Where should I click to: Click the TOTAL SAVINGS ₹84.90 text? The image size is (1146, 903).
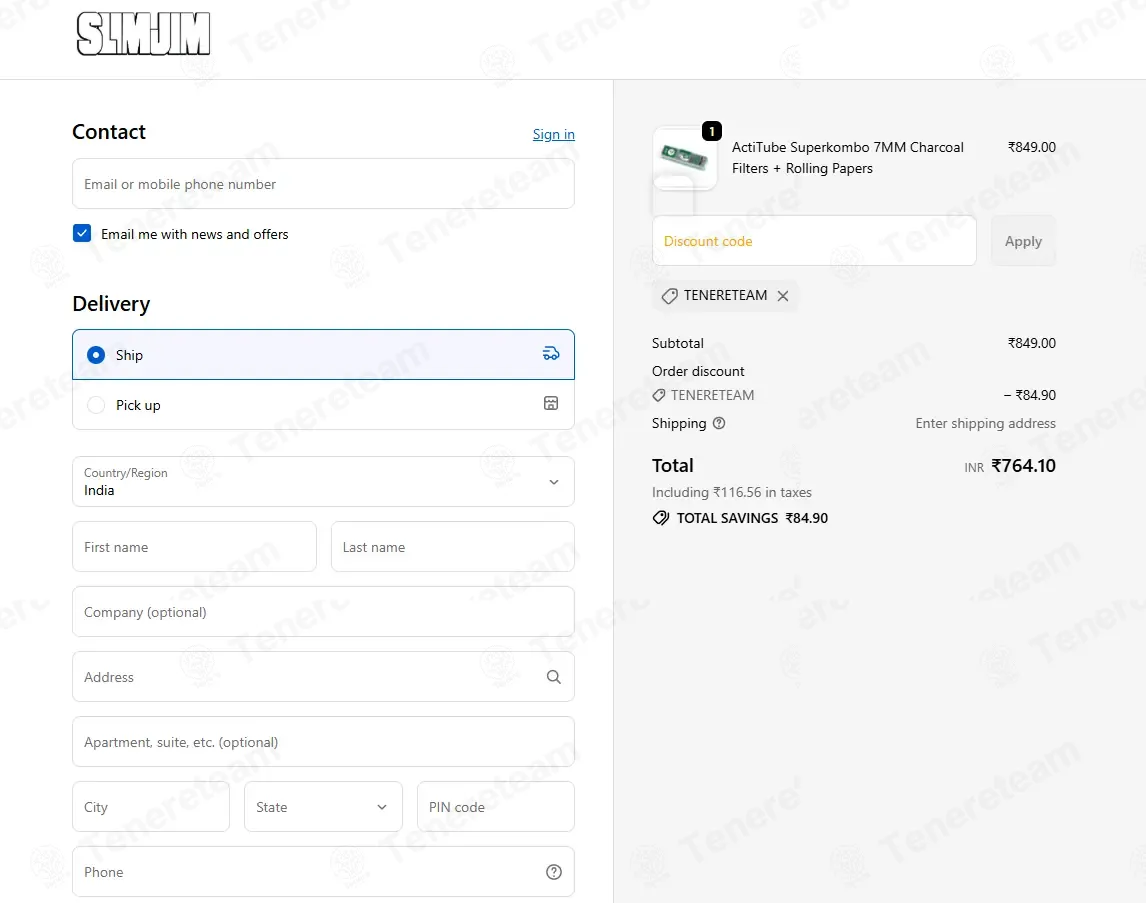pos(752,518)
